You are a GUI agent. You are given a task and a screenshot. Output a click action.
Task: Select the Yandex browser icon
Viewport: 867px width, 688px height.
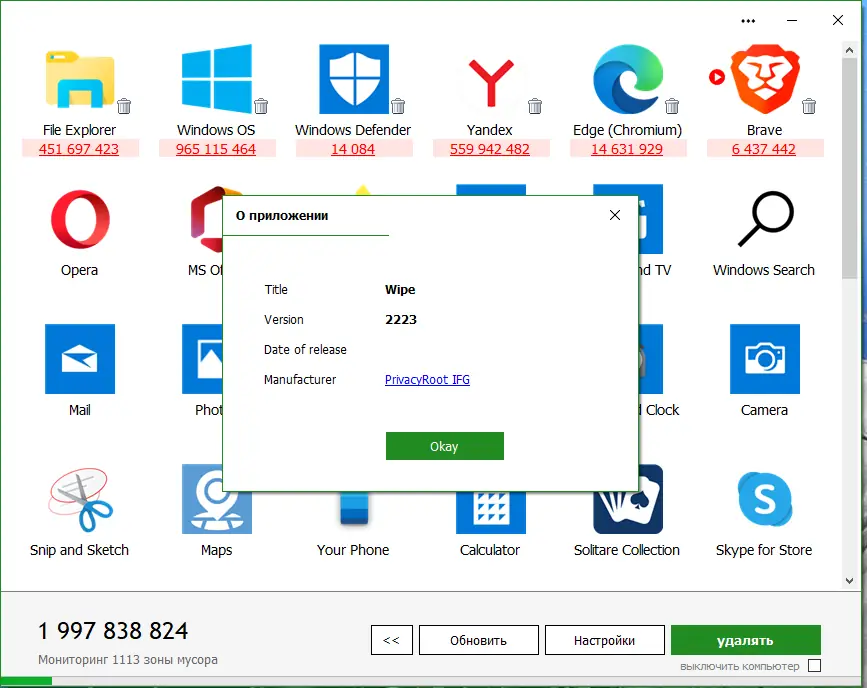point(491,83)
